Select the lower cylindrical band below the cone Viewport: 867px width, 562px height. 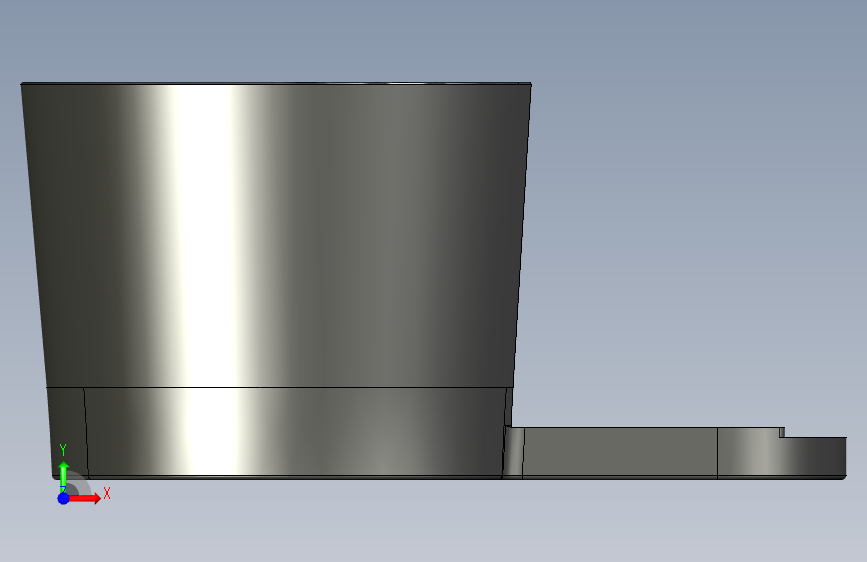(x=293, y=431)
